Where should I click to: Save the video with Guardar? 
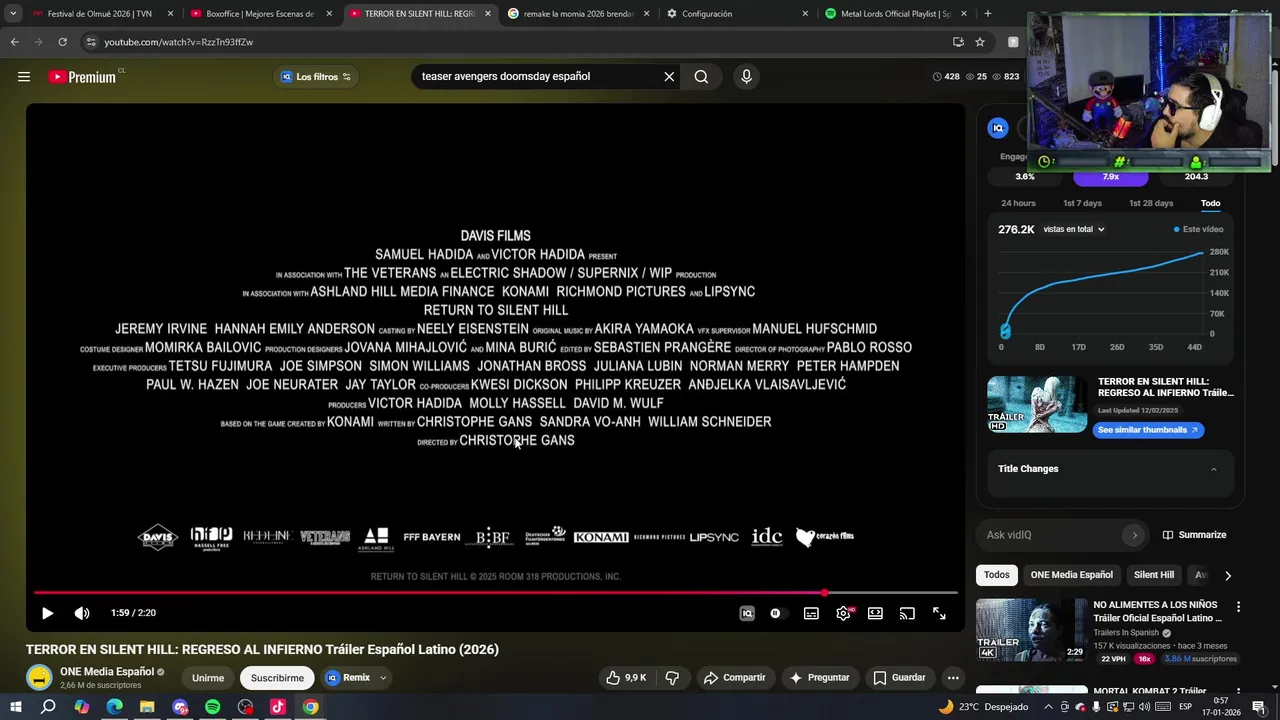(899, 678)
